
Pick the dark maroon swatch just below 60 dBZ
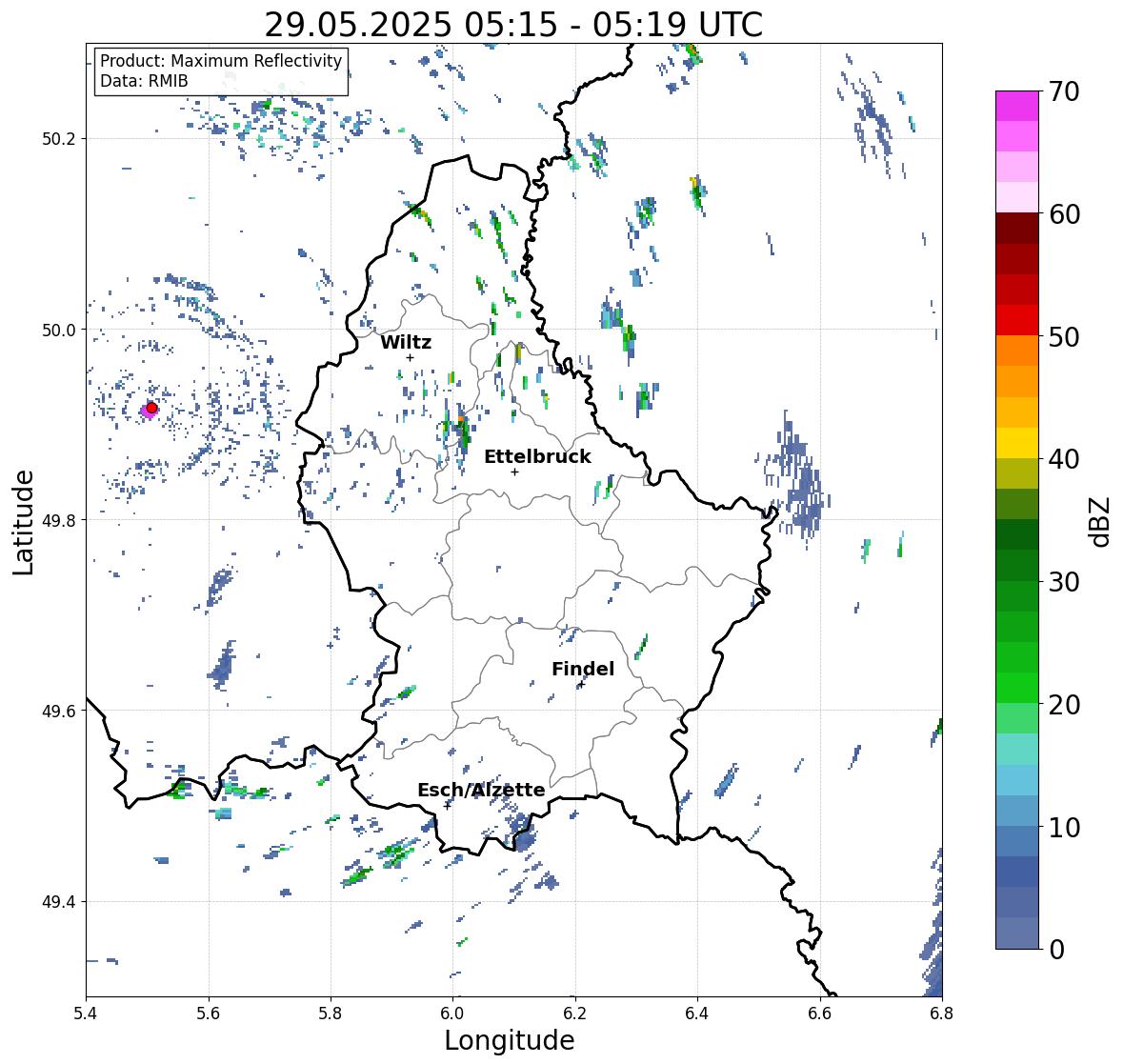[1017, 229]
